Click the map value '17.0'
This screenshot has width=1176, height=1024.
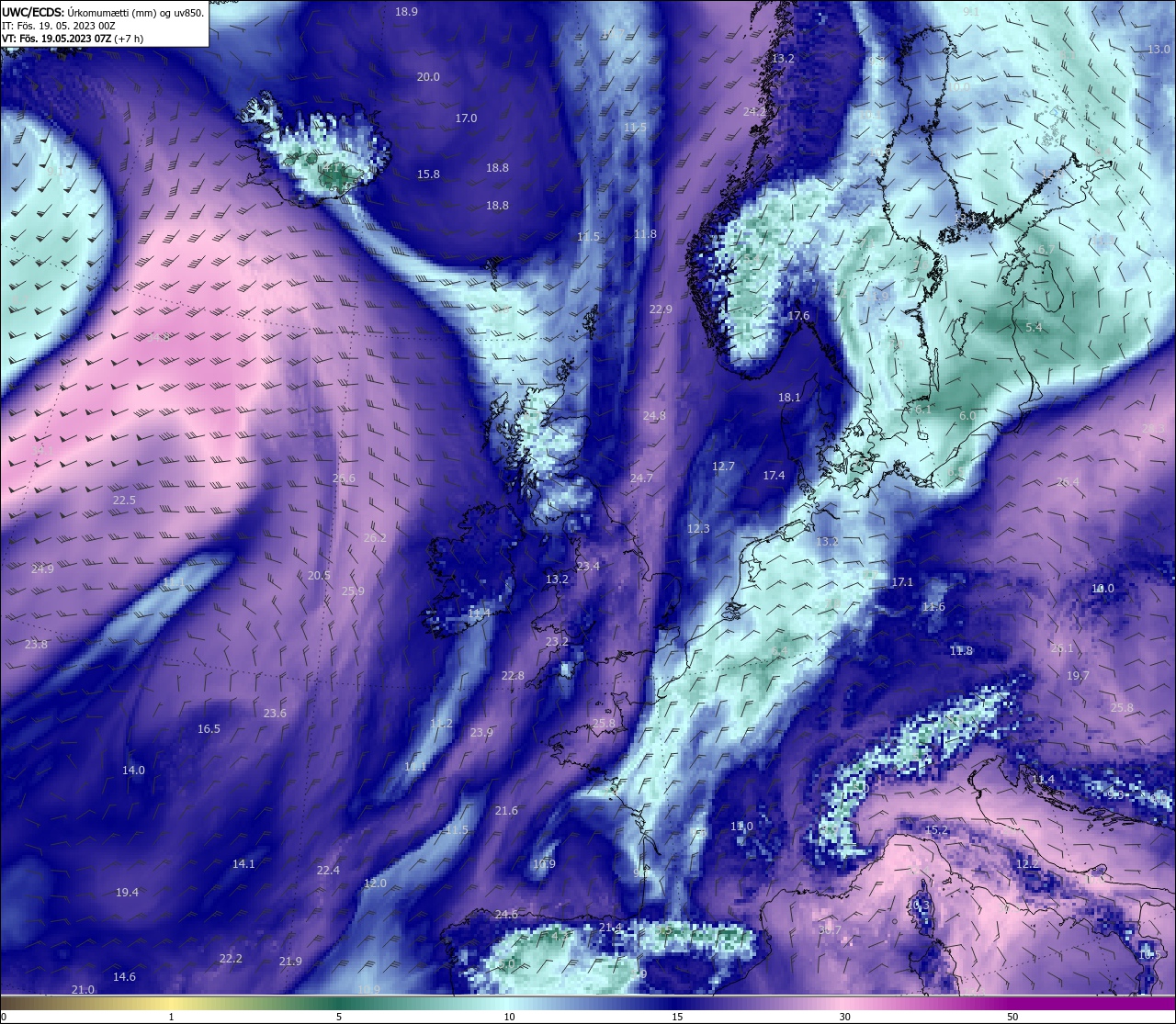466,118
